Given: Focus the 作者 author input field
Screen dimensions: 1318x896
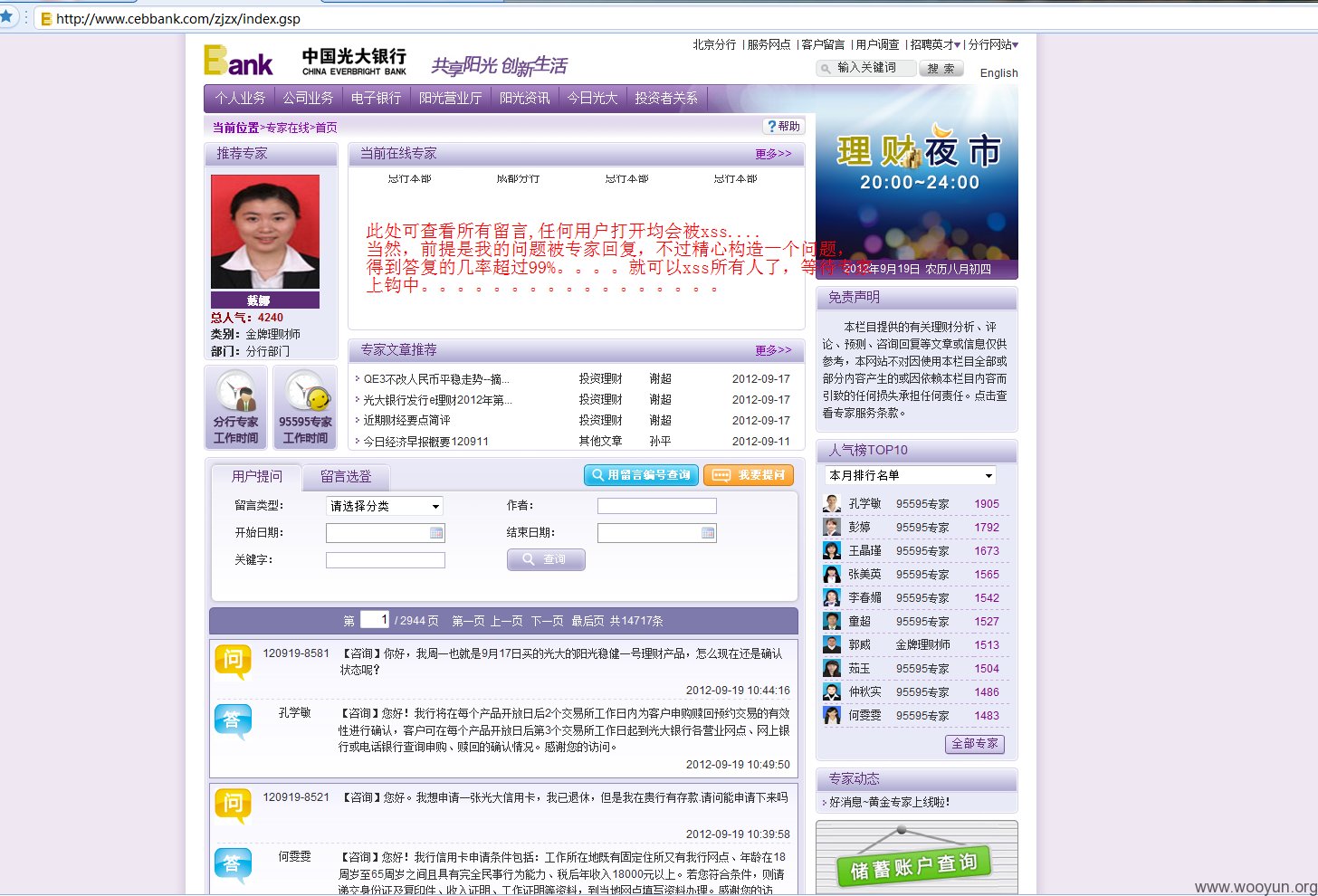Looking at the screenshot, I should pos(657,506).
